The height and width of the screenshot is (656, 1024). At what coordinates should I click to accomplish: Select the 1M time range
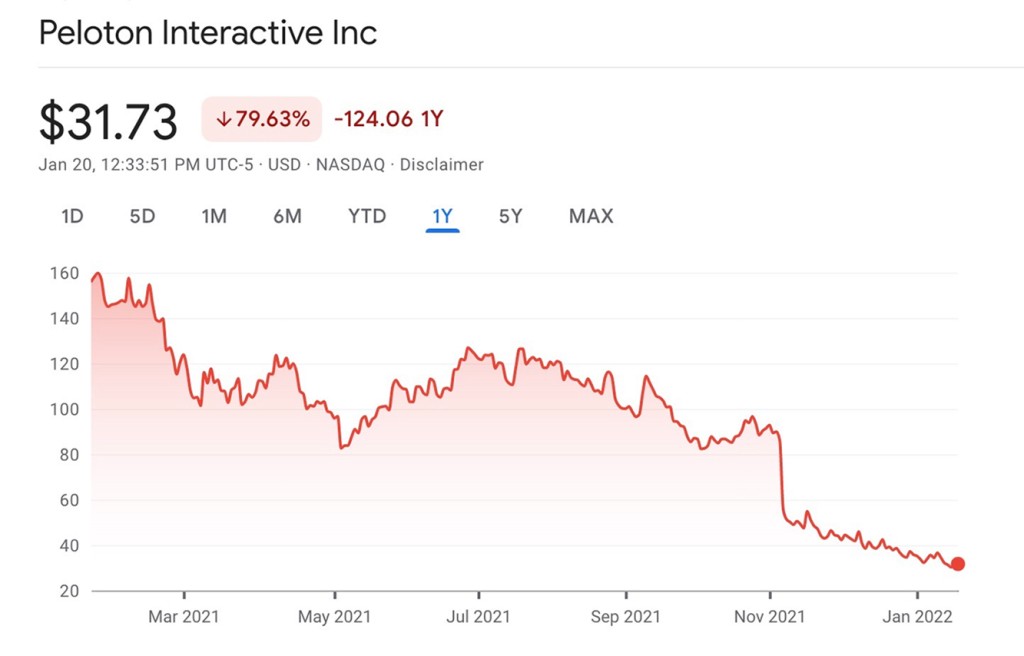pos(213,216)
